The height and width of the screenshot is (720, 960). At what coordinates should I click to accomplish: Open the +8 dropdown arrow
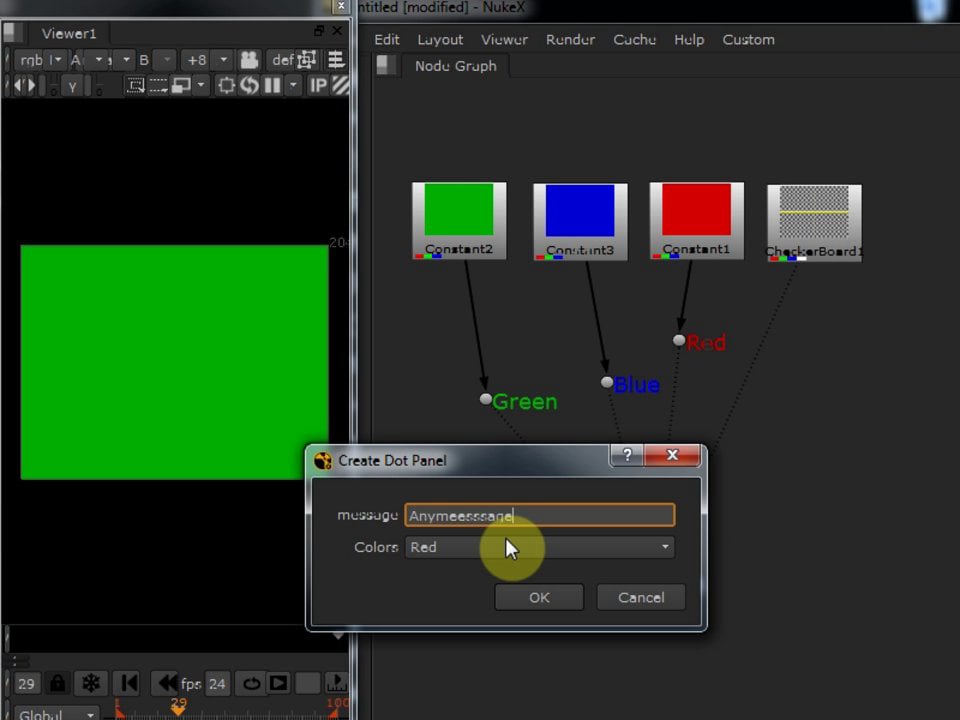point(223,60)
